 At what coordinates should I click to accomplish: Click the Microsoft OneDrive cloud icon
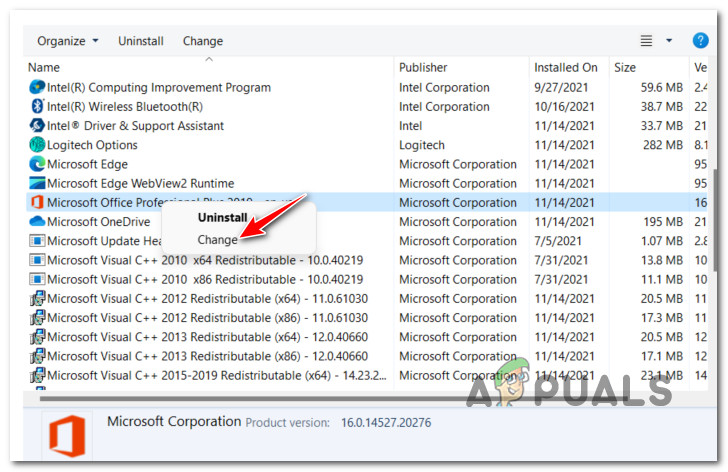37,221
